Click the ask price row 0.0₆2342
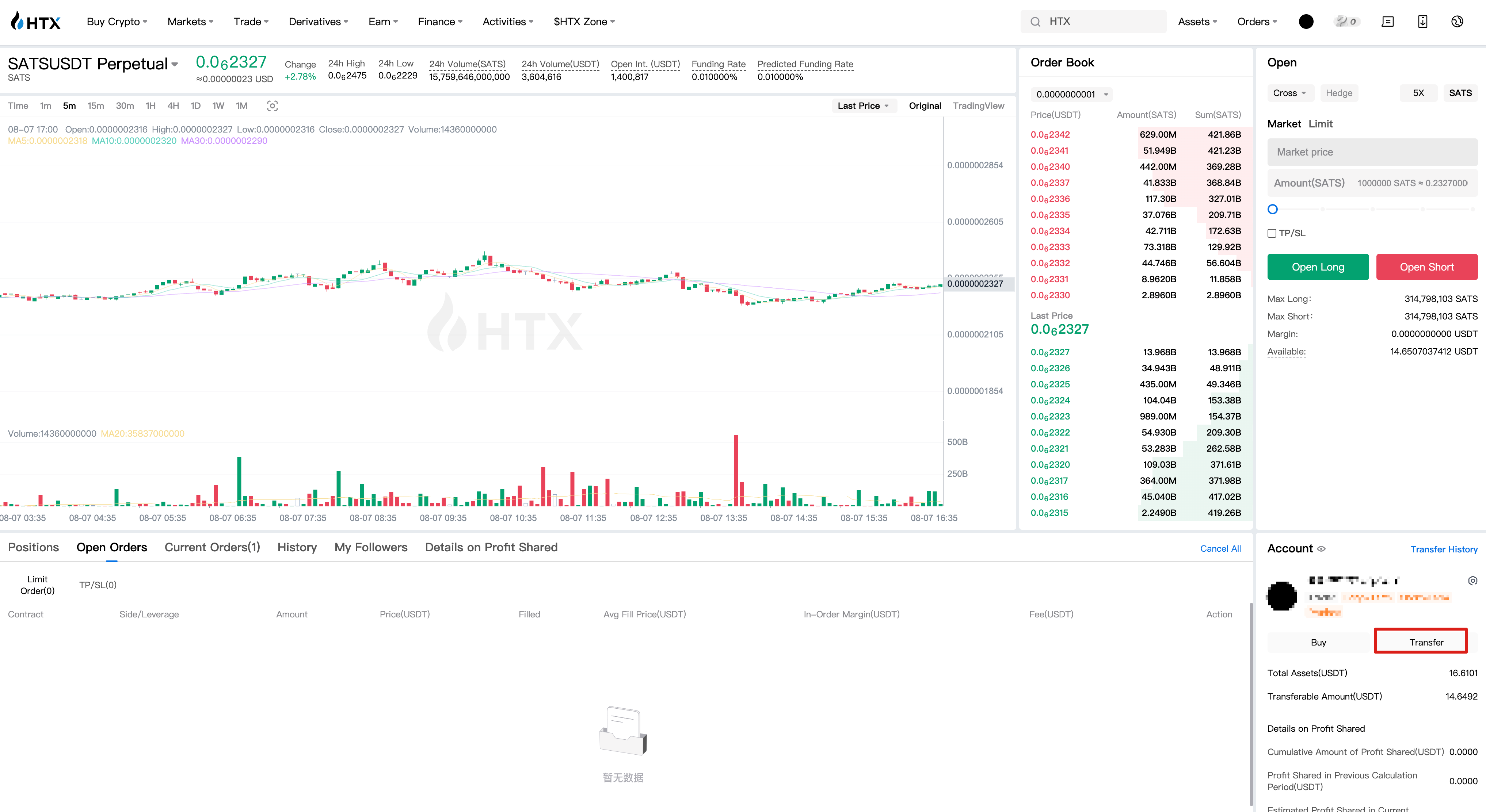 coord(1135,134)
